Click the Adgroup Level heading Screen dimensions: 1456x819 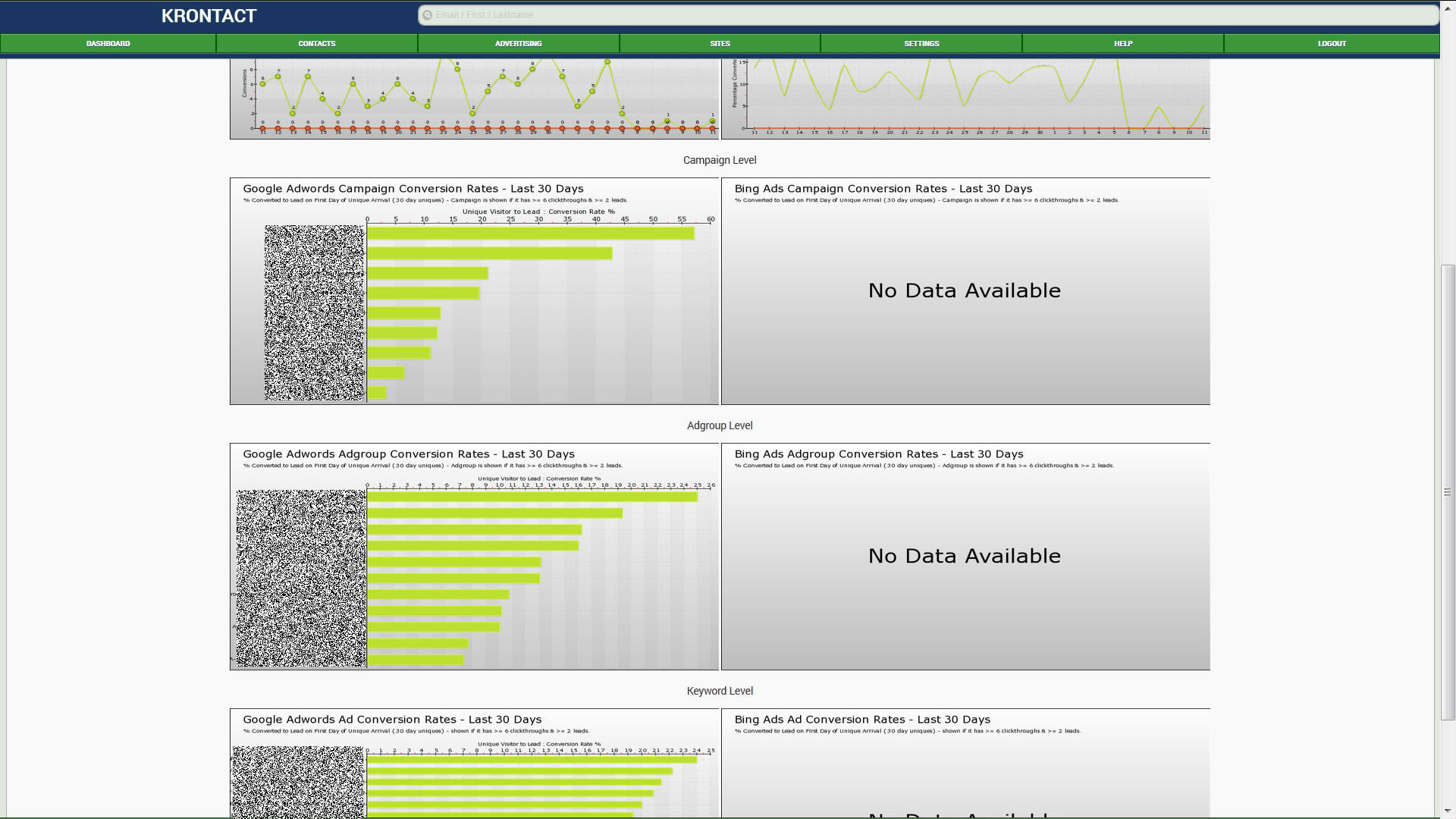pyautogui.click(x=720, y=425)
